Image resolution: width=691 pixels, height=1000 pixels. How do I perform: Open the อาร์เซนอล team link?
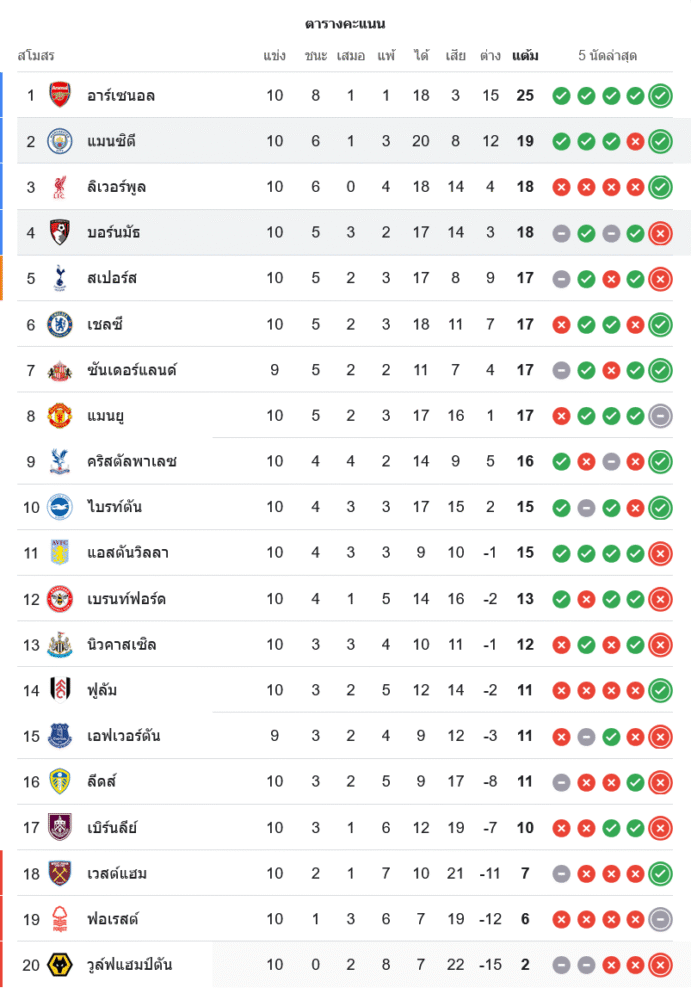click(x=121, y=96)
